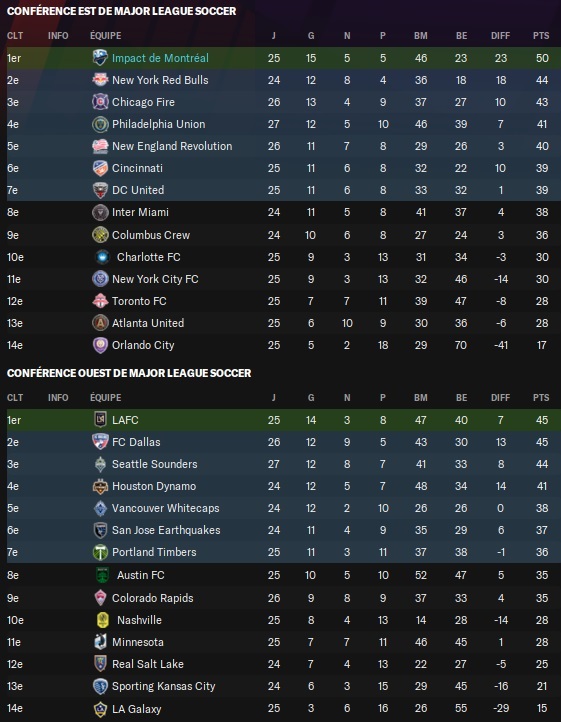
Task: Click the Inter Miami crest icon
Action: pos(100,212)
